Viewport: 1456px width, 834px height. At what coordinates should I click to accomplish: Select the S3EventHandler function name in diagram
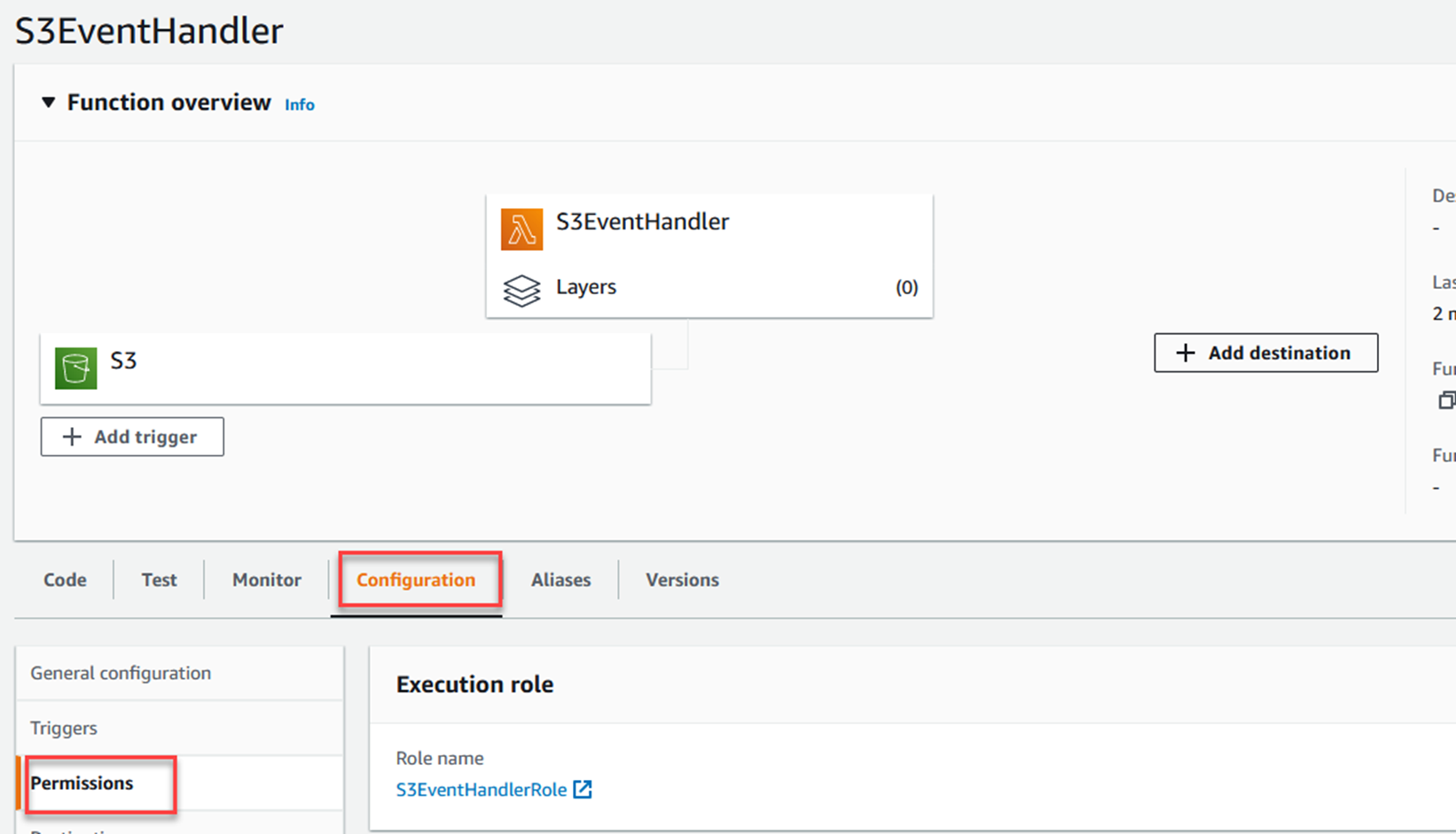point(643,222)
